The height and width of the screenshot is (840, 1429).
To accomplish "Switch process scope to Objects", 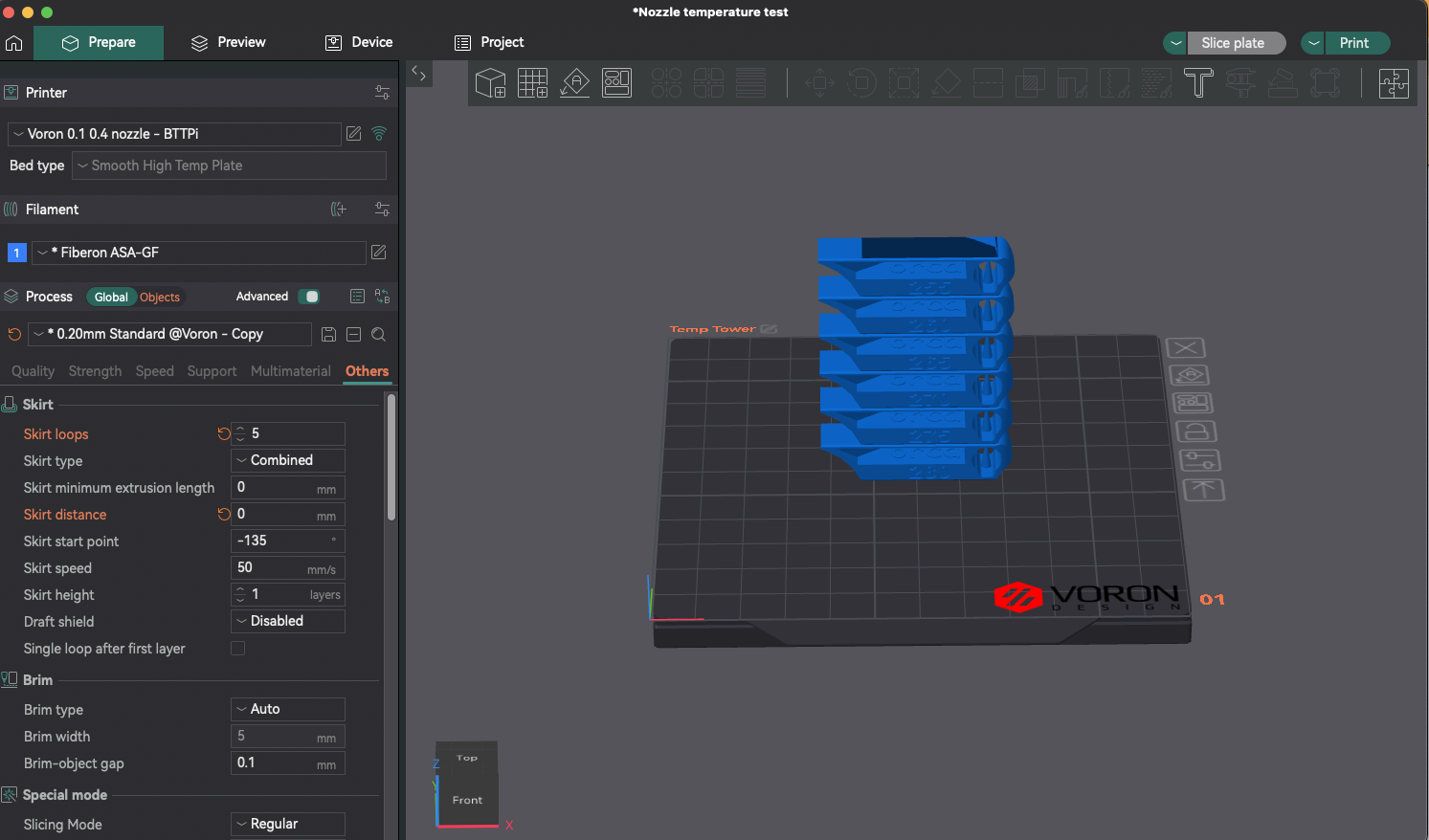I will pos(160,298).
